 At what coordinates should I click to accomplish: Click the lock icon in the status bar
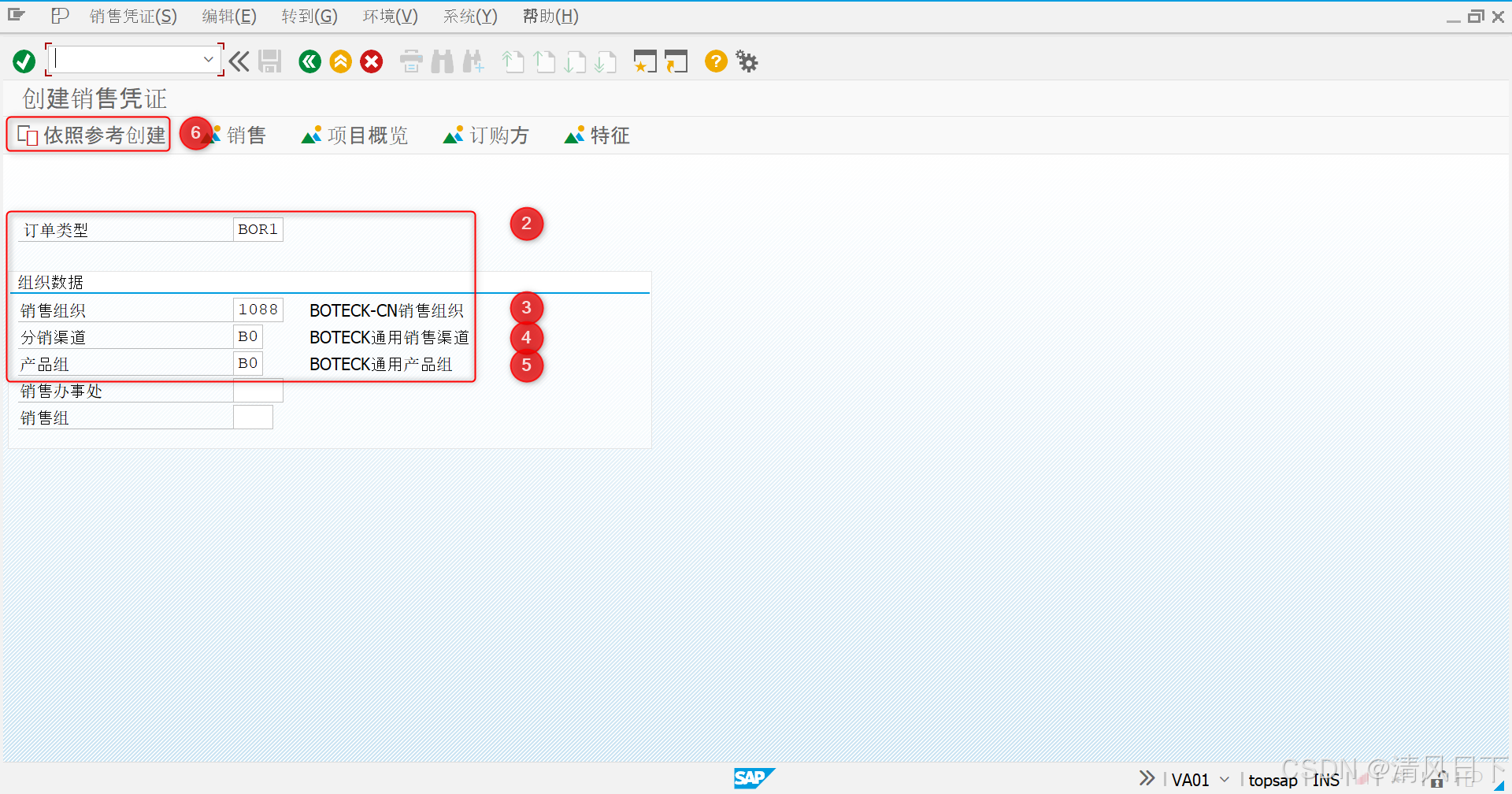[1436, 780]
